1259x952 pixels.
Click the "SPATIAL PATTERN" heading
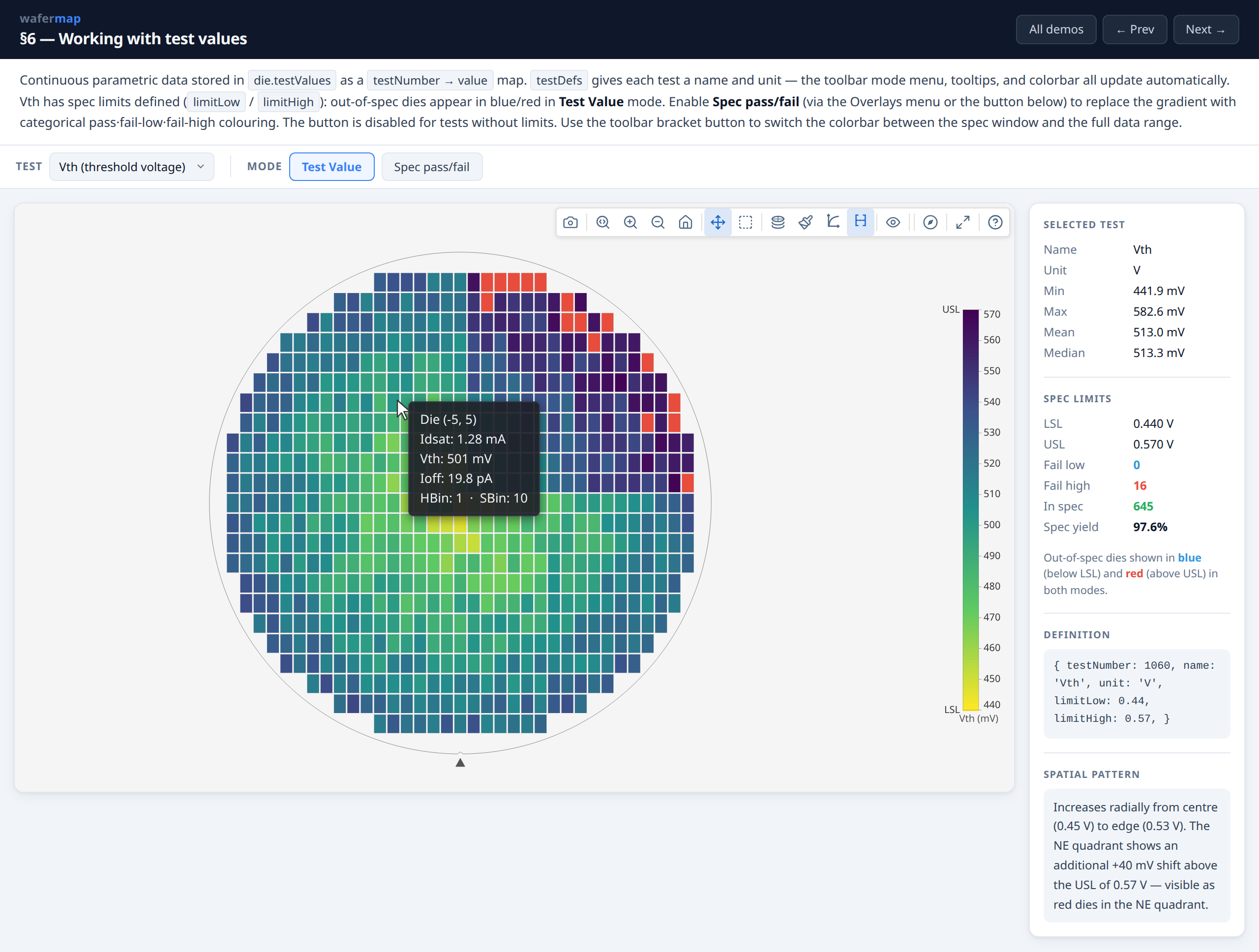1091,774
